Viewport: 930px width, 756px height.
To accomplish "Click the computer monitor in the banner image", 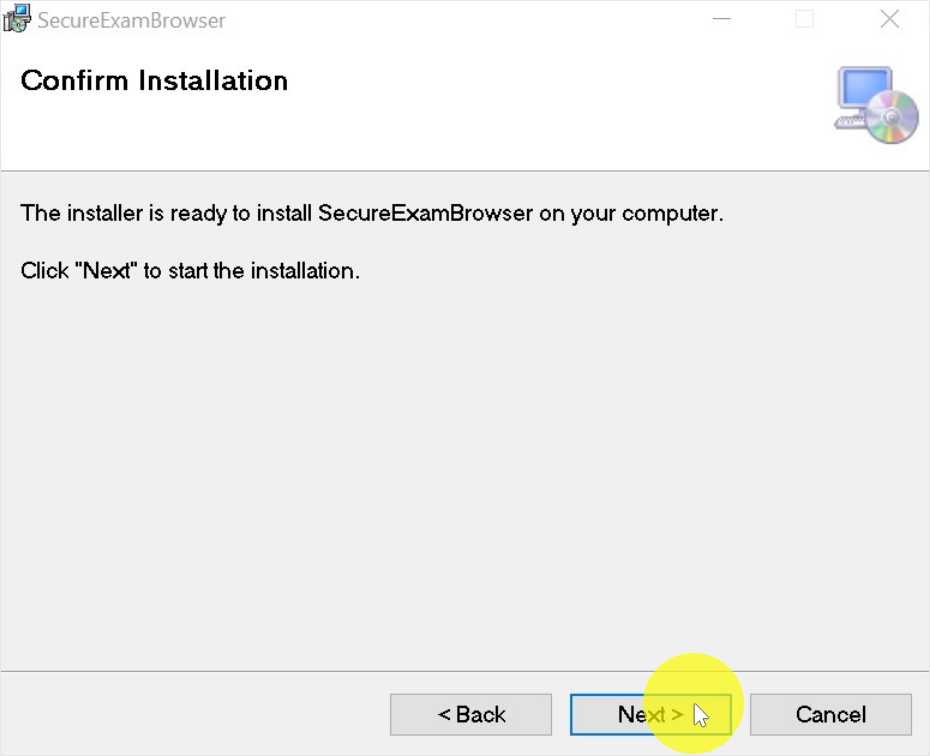I will 863,90.
